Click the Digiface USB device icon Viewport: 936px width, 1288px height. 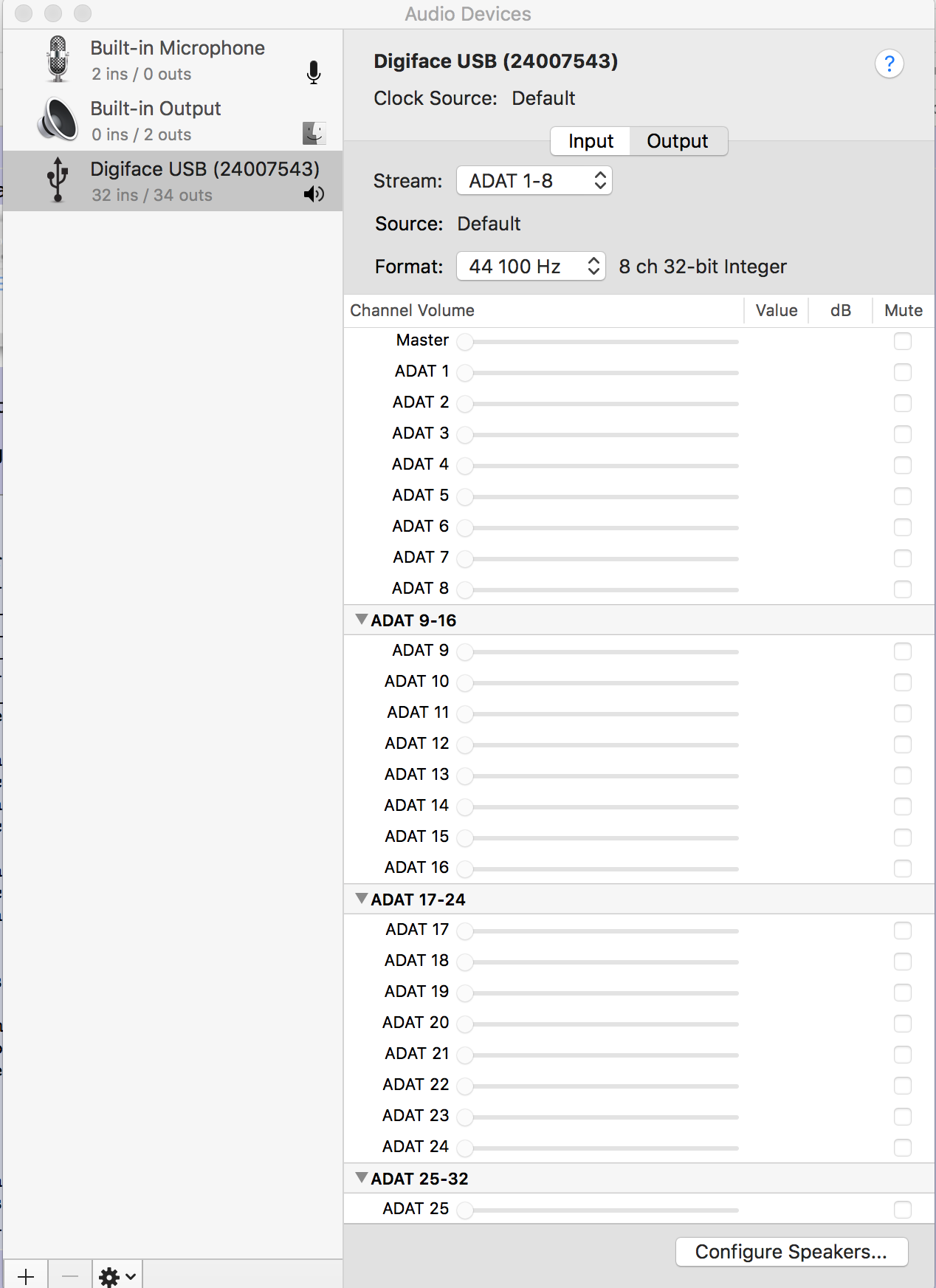pyautogui.click(x=58, y=180)
